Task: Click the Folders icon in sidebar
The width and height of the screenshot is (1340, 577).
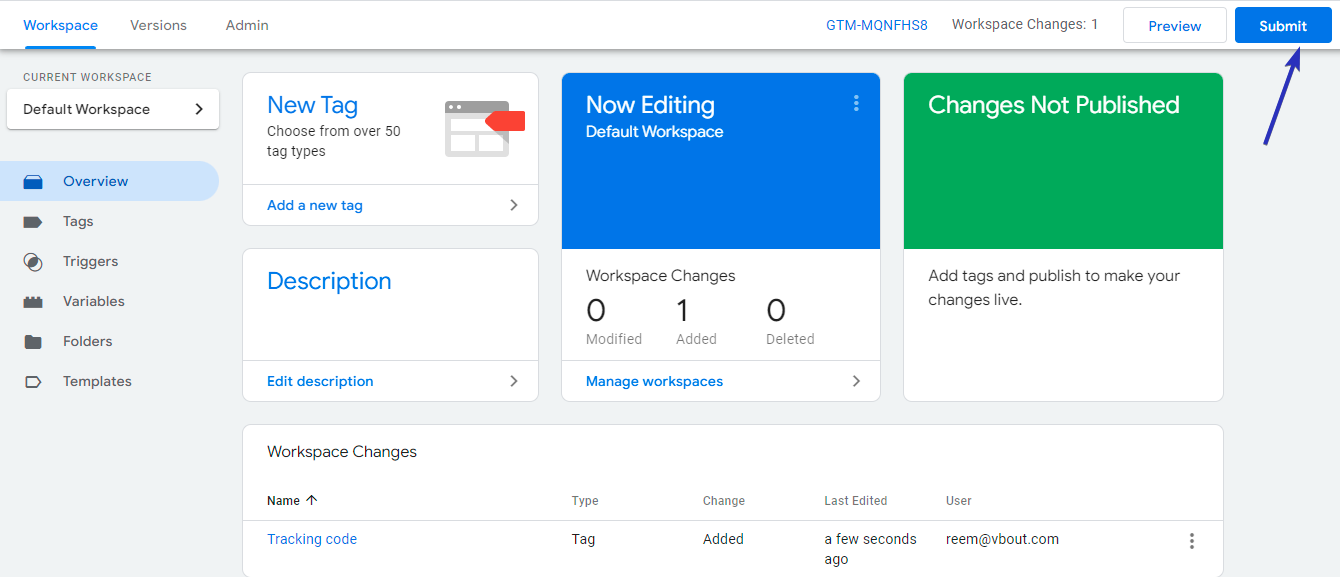Action: coord(33,342)
